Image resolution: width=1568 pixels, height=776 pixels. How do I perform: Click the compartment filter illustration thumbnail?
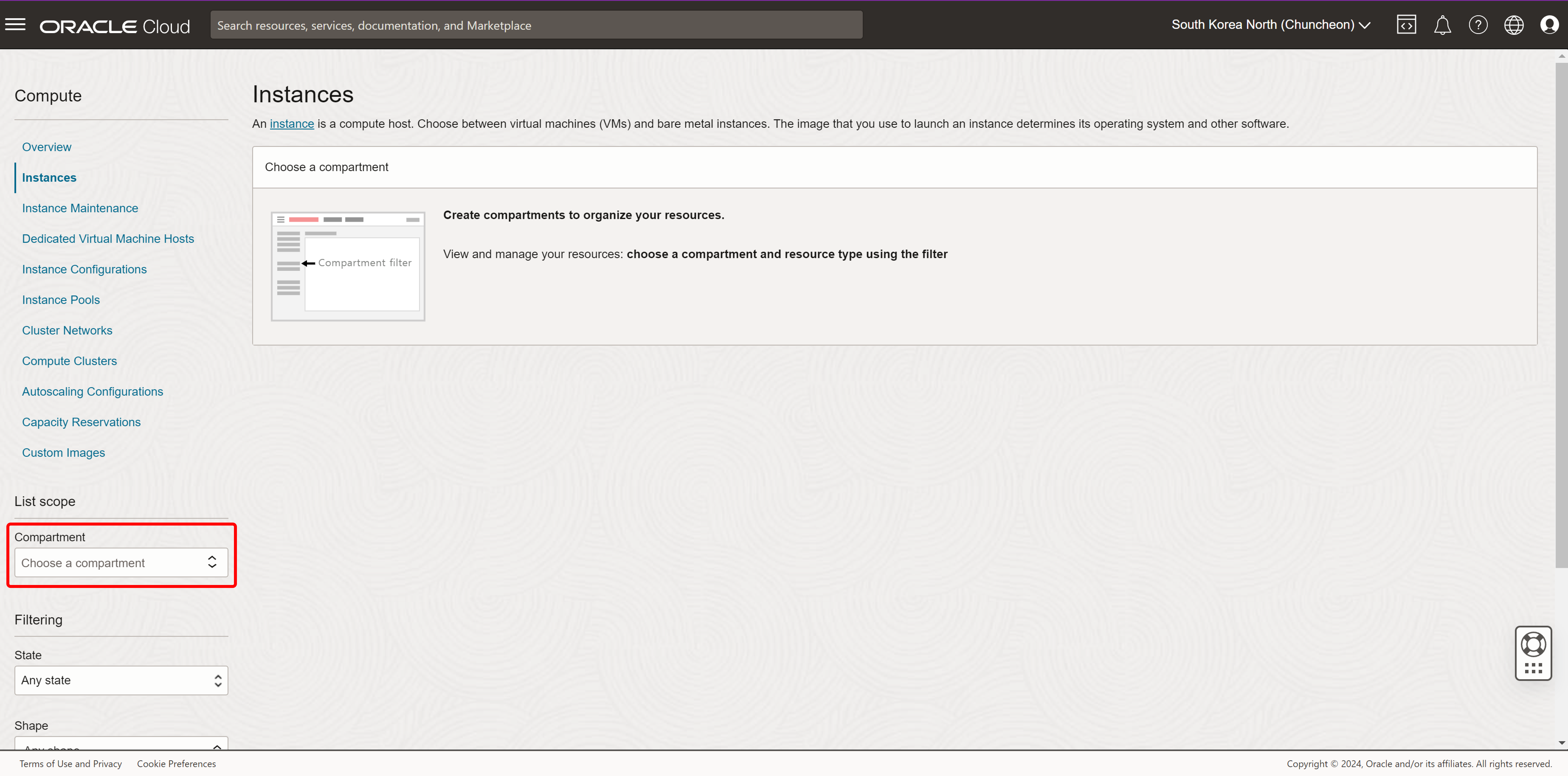(348, 266)
